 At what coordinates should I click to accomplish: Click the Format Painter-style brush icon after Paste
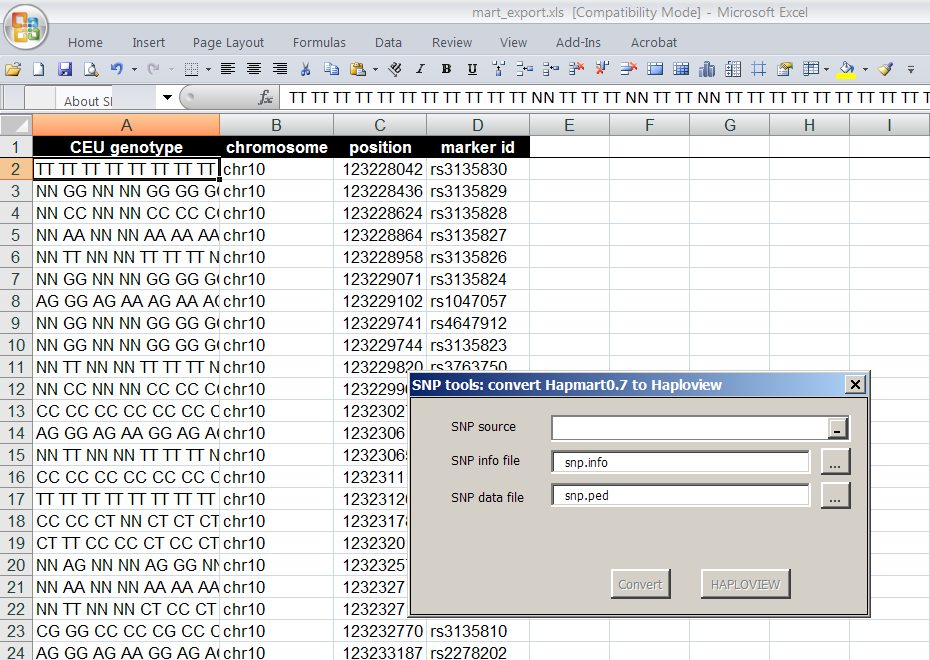pos(395,69)
